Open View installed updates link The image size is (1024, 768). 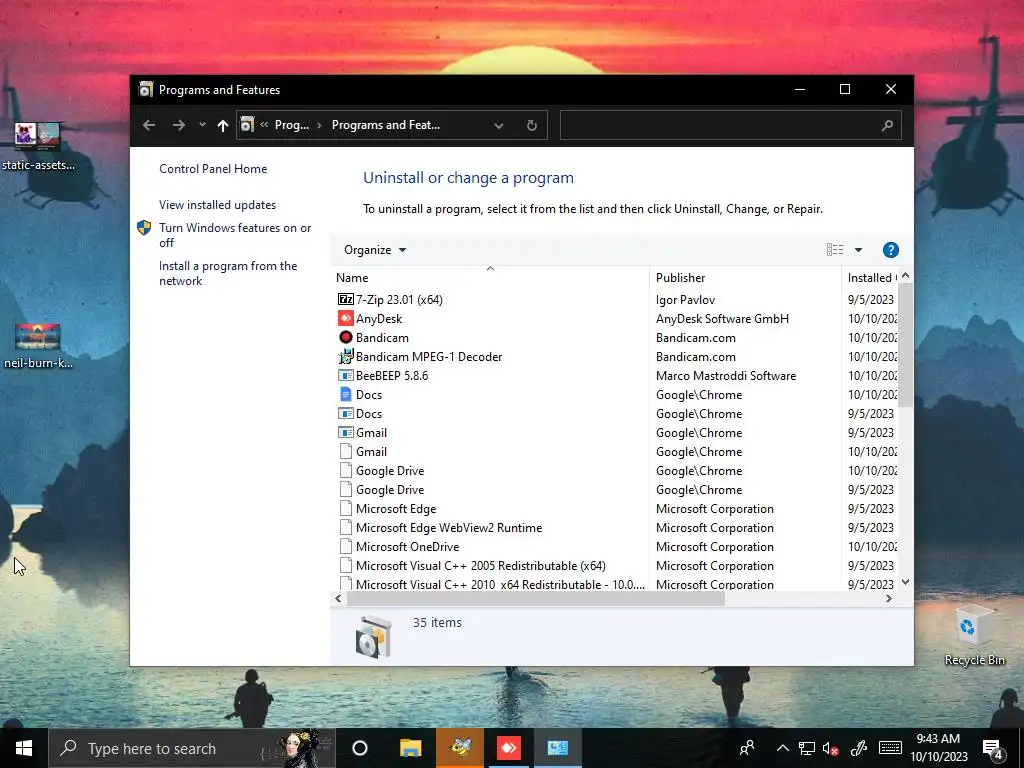point(217,204)
